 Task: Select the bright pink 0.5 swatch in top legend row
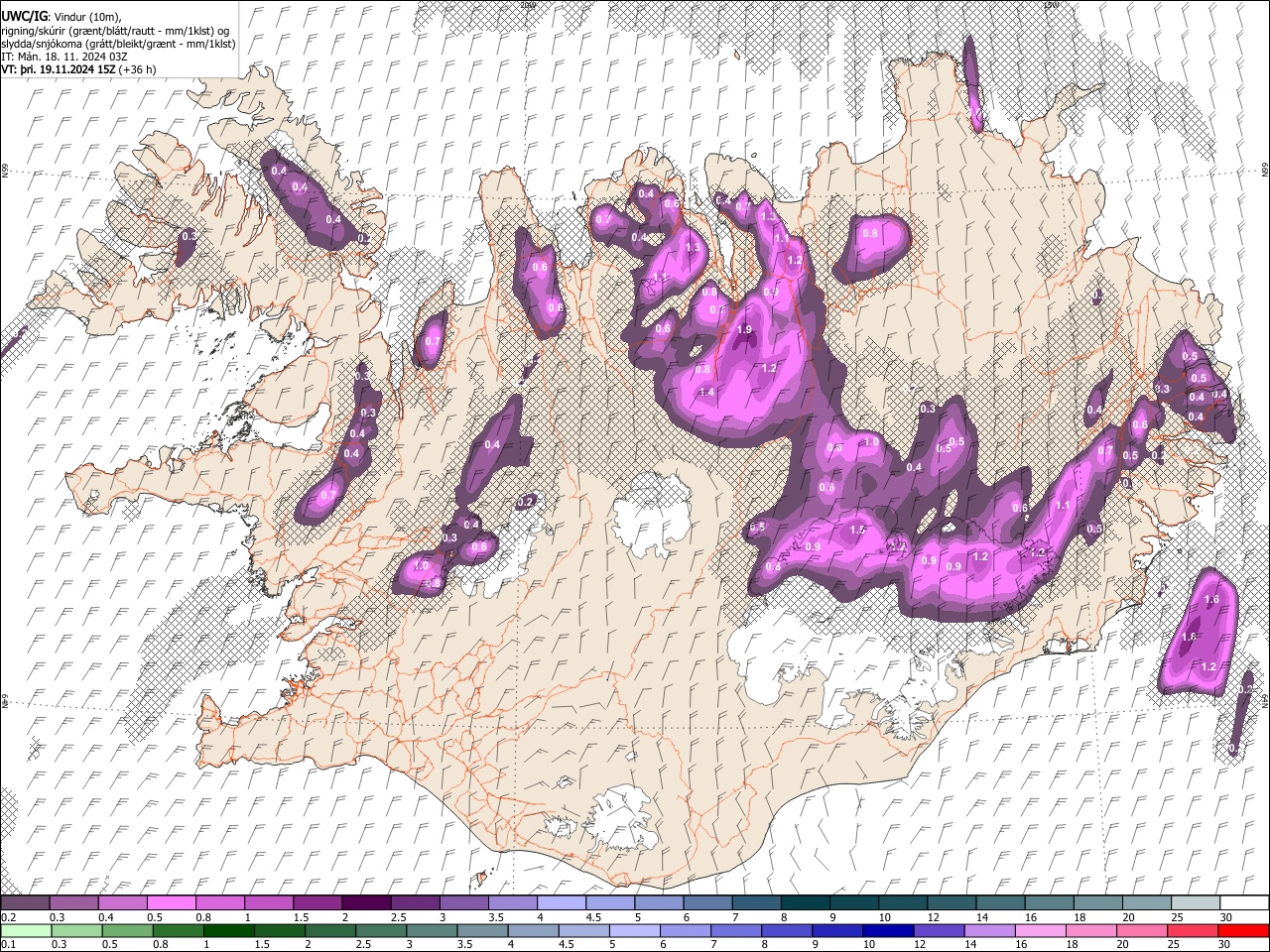[x=171, y=902]
